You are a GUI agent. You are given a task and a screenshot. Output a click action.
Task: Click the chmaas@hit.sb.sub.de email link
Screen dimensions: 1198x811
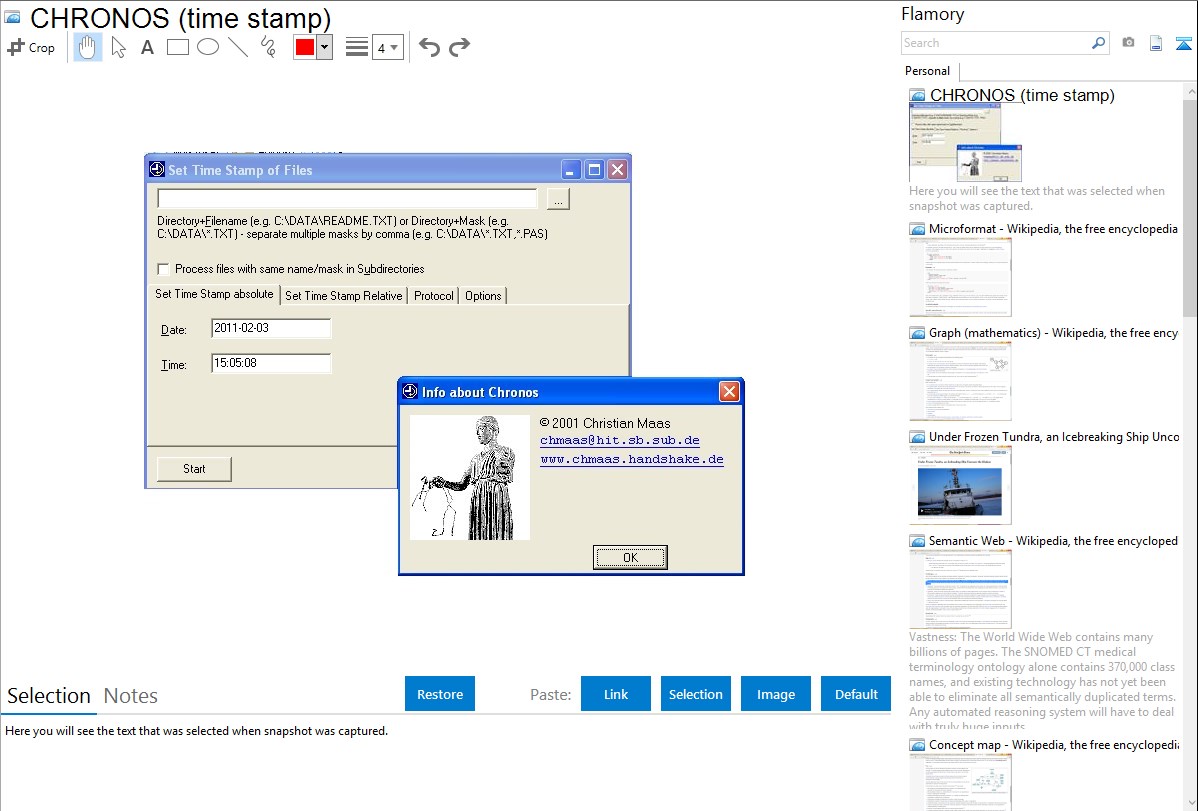click(x=620, y=440)
